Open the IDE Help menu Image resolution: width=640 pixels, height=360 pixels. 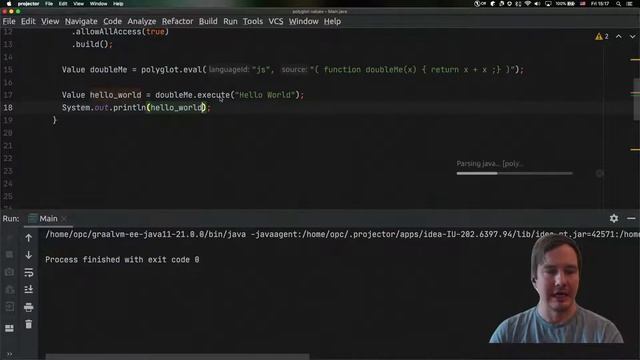click(x=332, y=21)
